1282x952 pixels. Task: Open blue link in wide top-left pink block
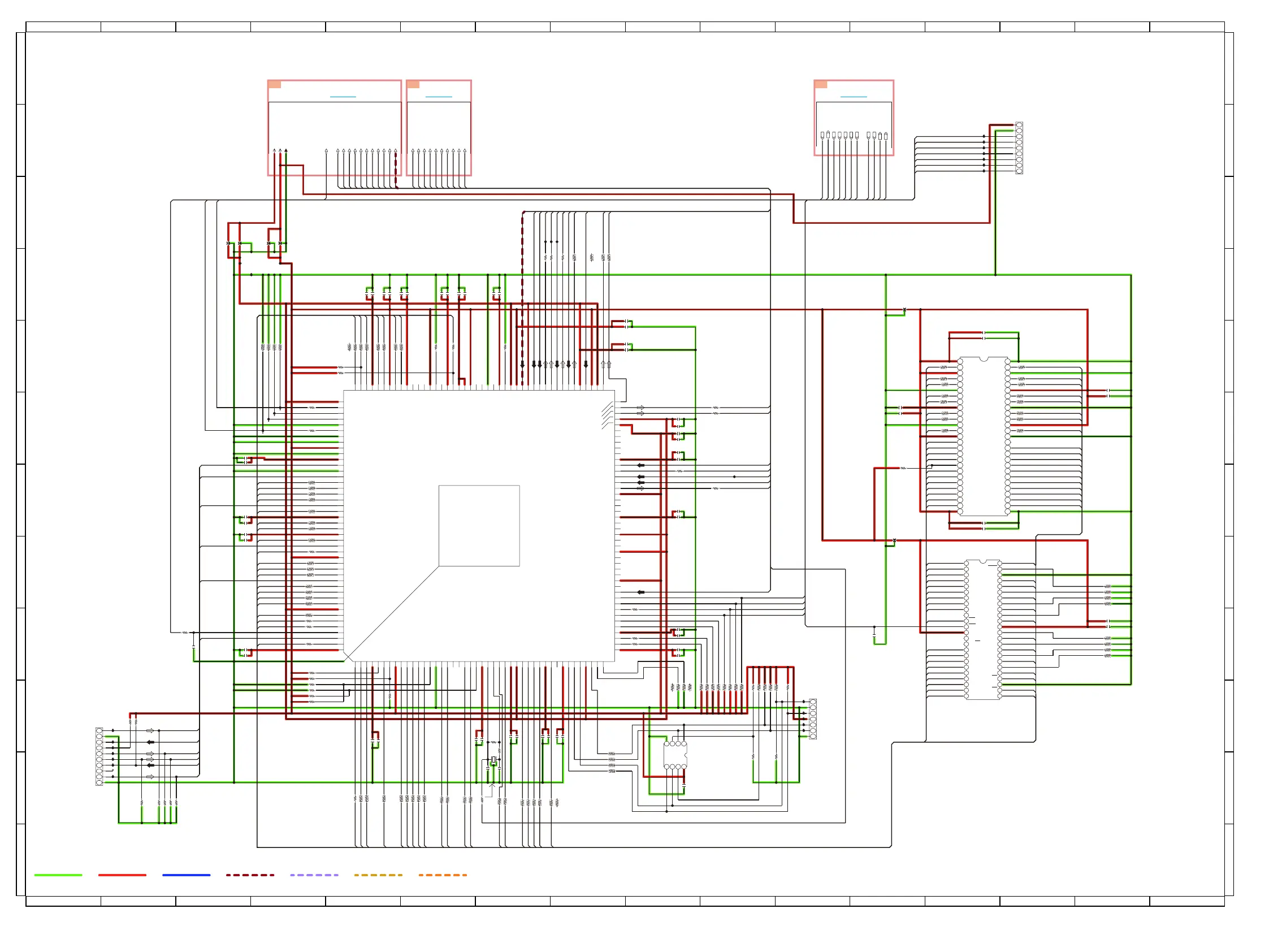(343, 97)
